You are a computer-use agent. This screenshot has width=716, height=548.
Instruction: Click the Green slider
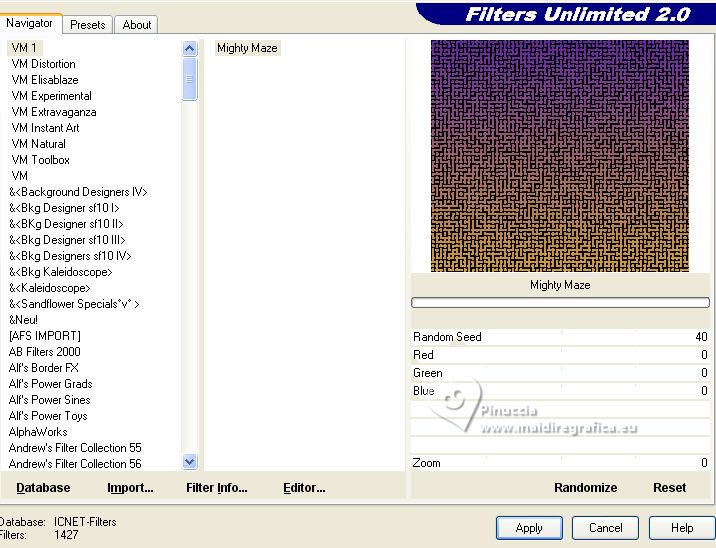(x=560, y=373)
